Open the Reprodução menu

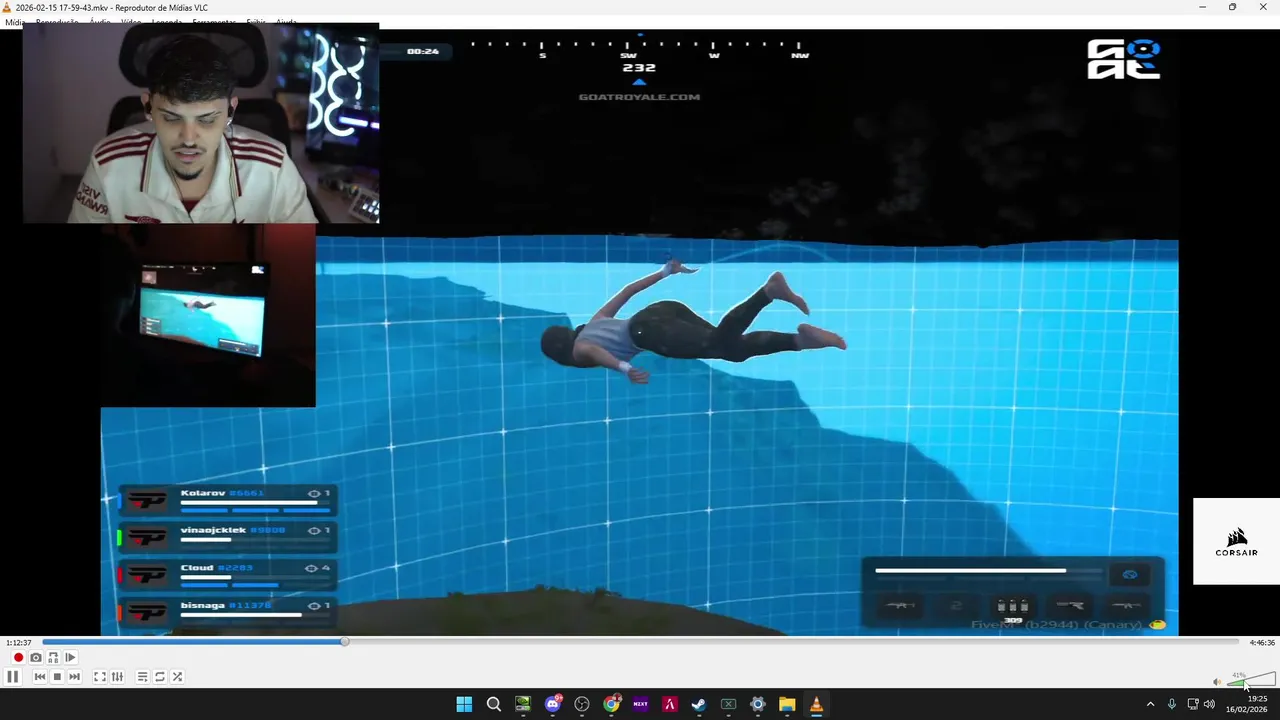click(x=57, y=22)
